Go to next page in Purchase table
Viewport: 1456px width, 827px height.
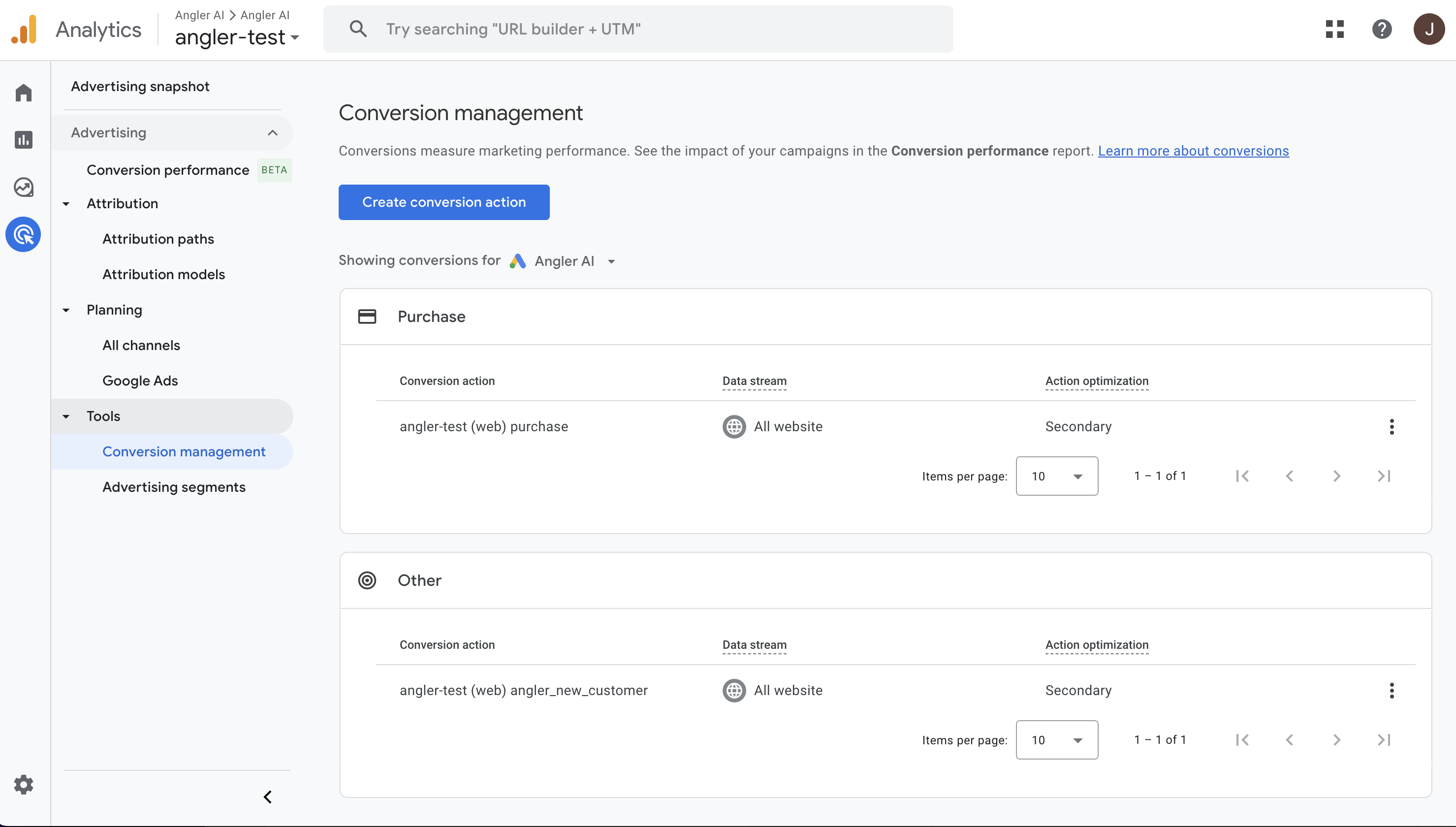[x=1336, y=476]
